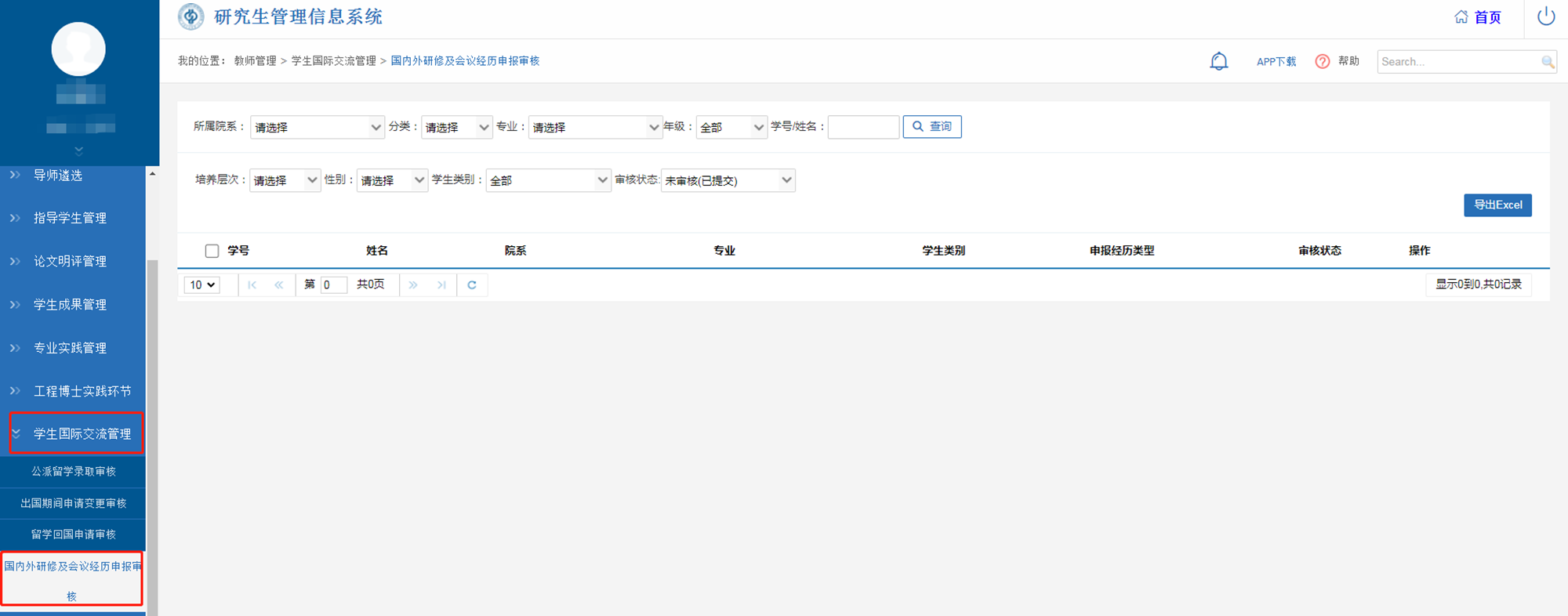This screenshot has width=1568, height=616.
Task: Click the power logout icon
Action: (1545, 16)
